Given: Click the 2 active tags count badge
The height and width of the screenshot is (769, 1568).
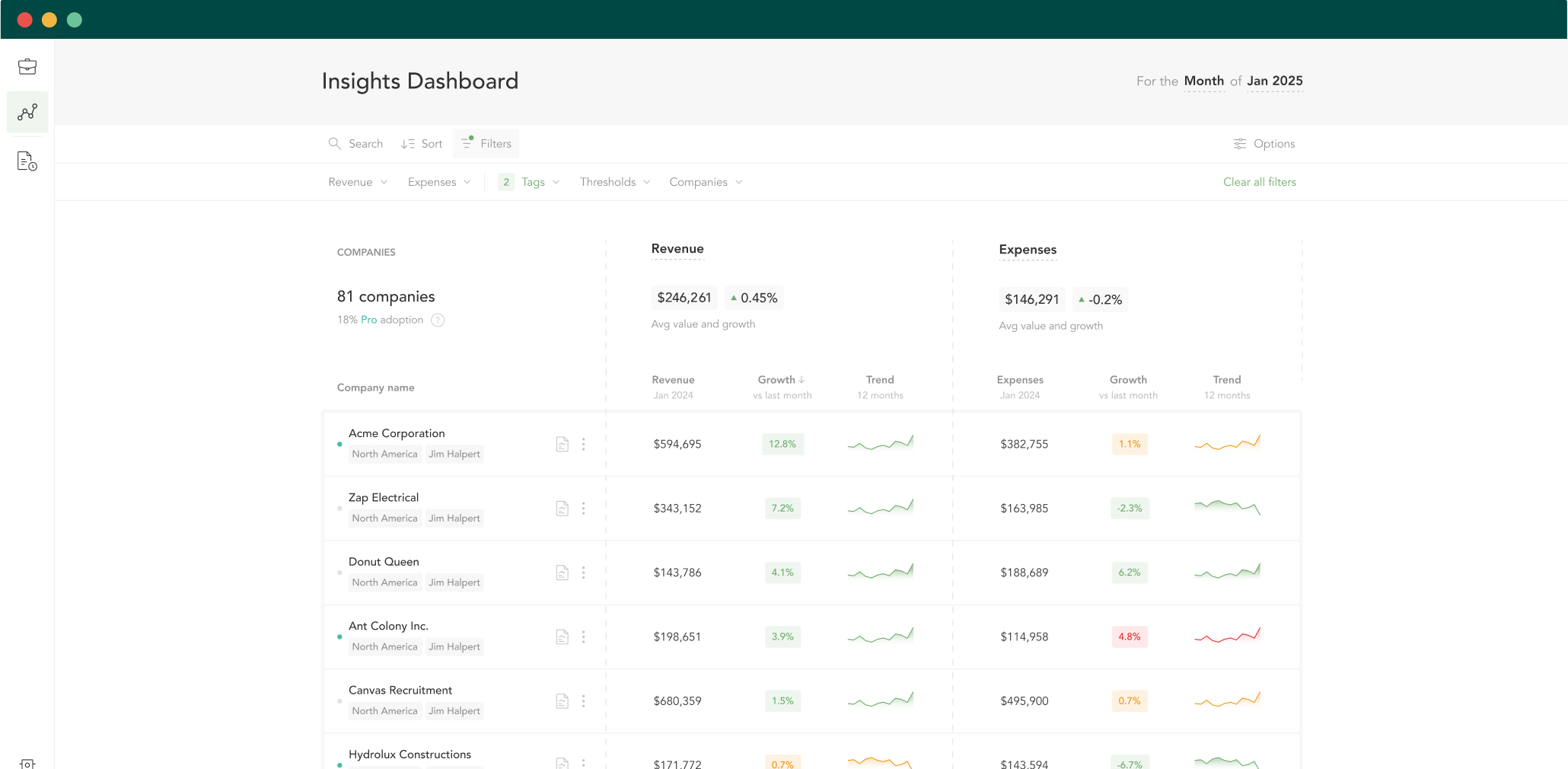Looking at the screenshot, I should (506, 182).
